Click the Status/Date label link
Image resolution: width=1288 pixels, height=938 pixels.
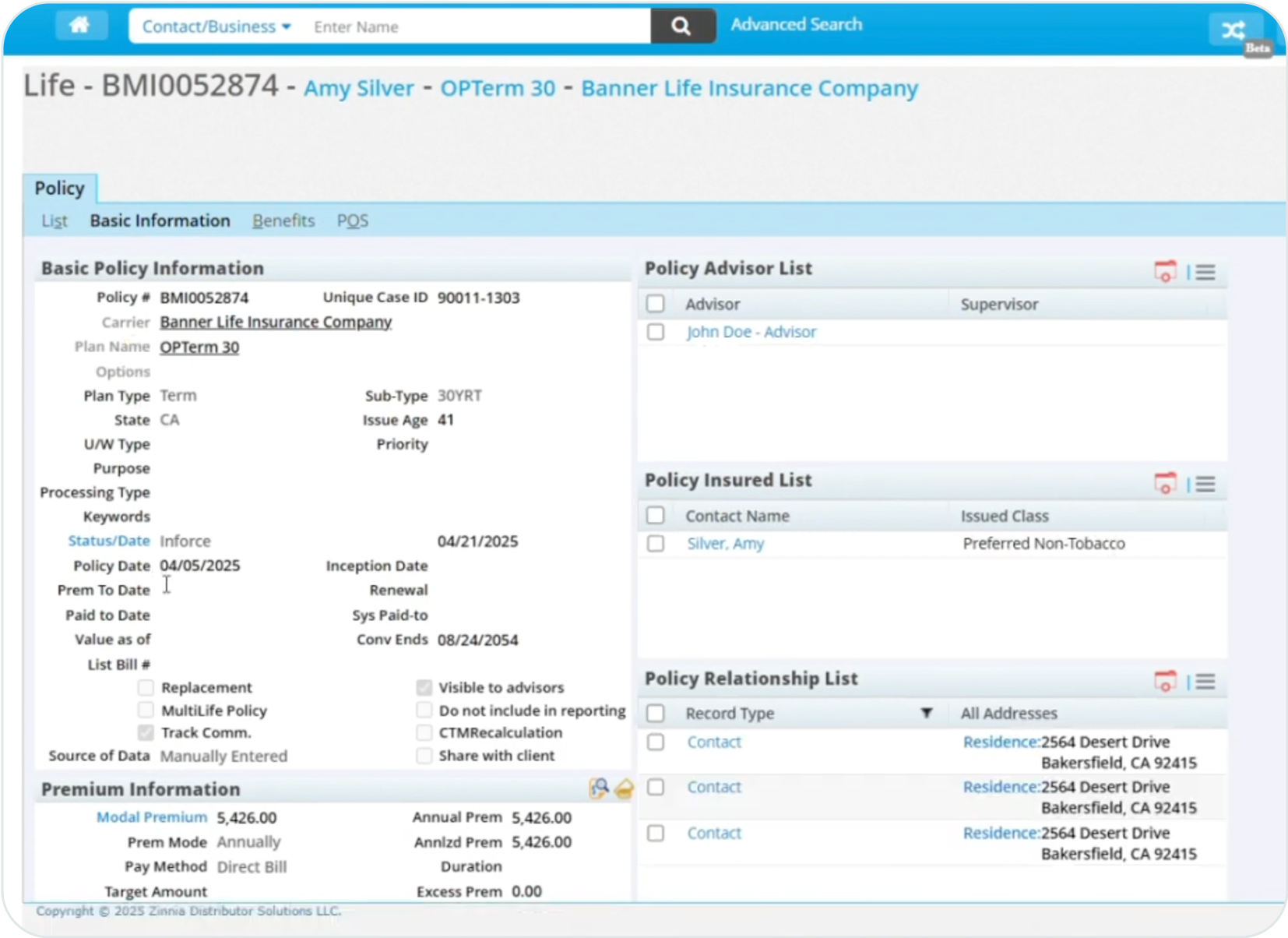(x=109, y=541)
